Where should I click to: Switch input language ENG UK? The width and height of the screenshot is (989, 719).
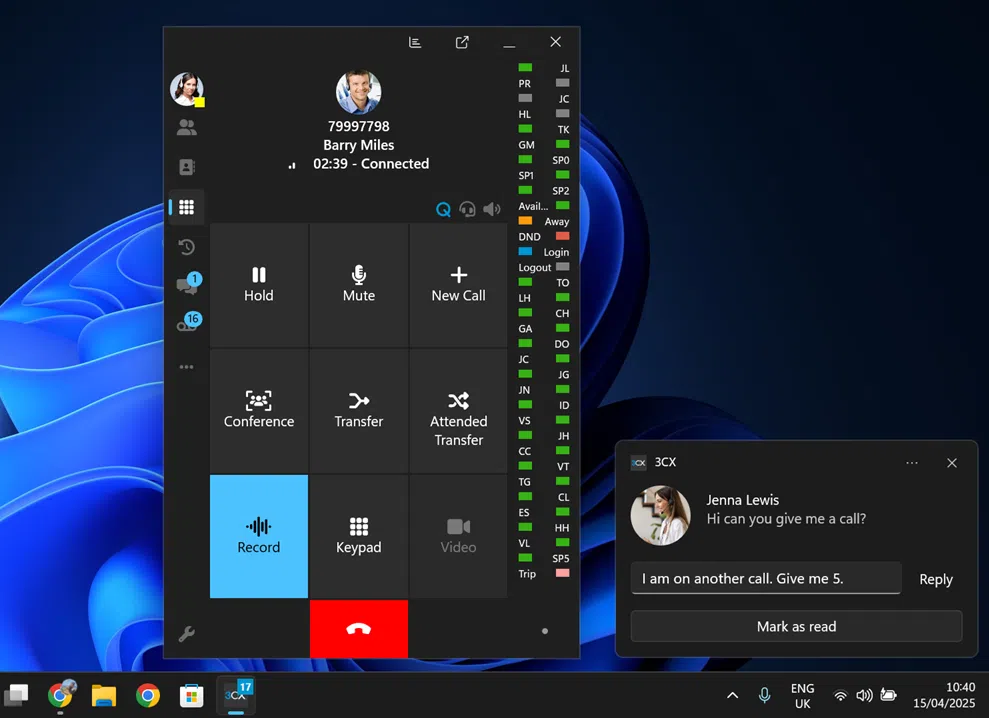click(802, 696)
